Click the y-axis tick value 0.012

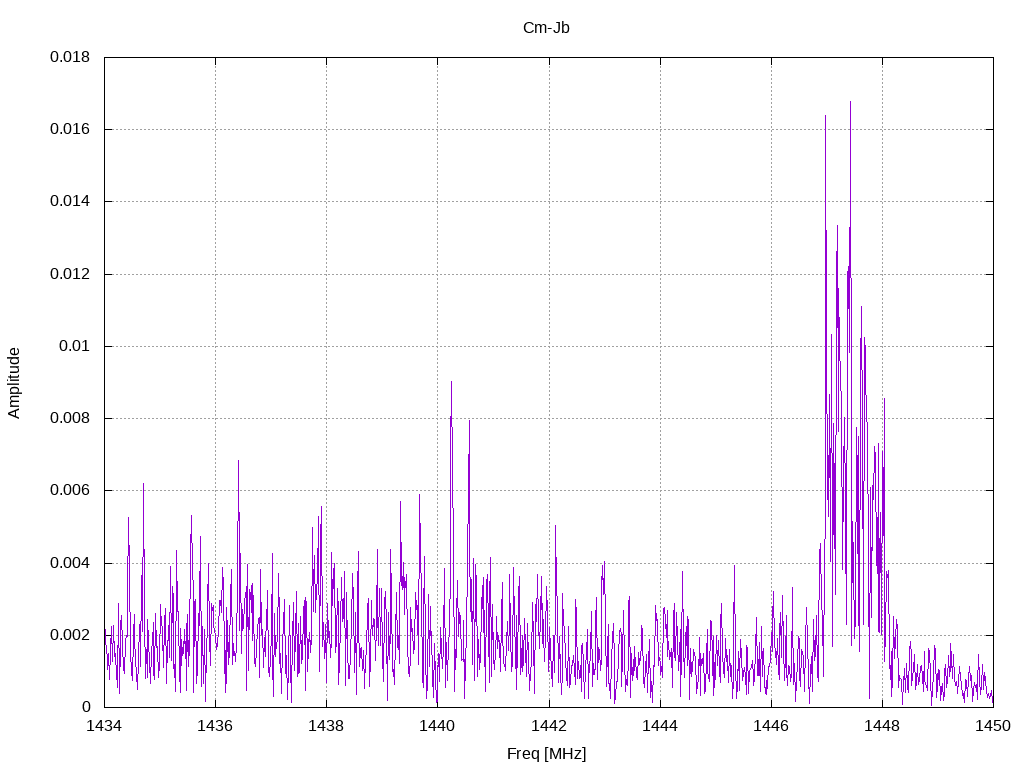point(70,274)
